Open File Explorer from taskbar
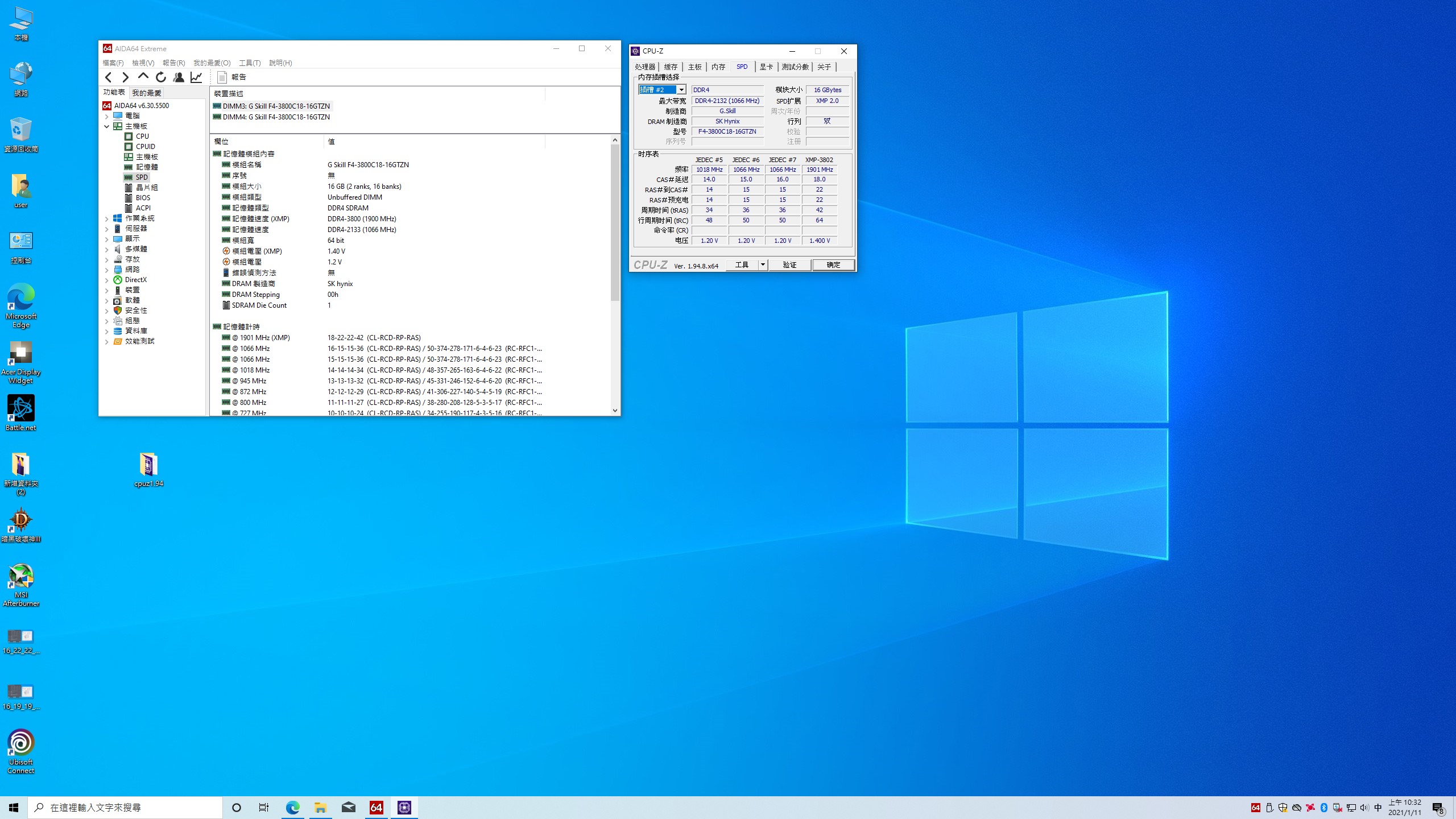Image resolution: width=1456 pixels, height=819 pixels. 320,808
